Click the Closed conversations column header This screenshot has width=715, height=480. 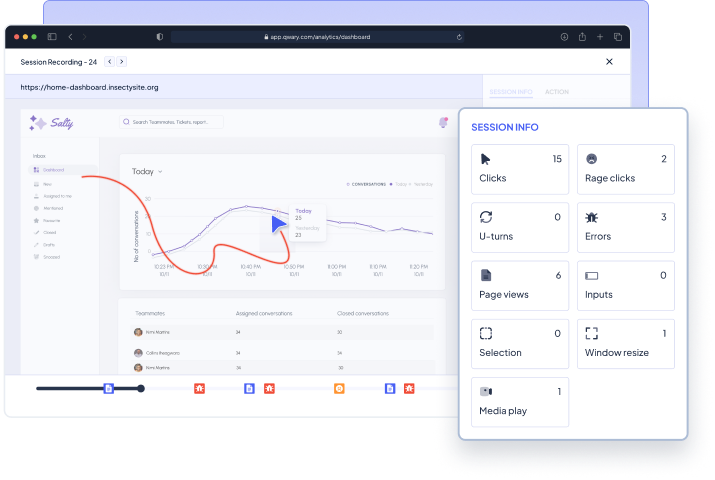(363, 314)
